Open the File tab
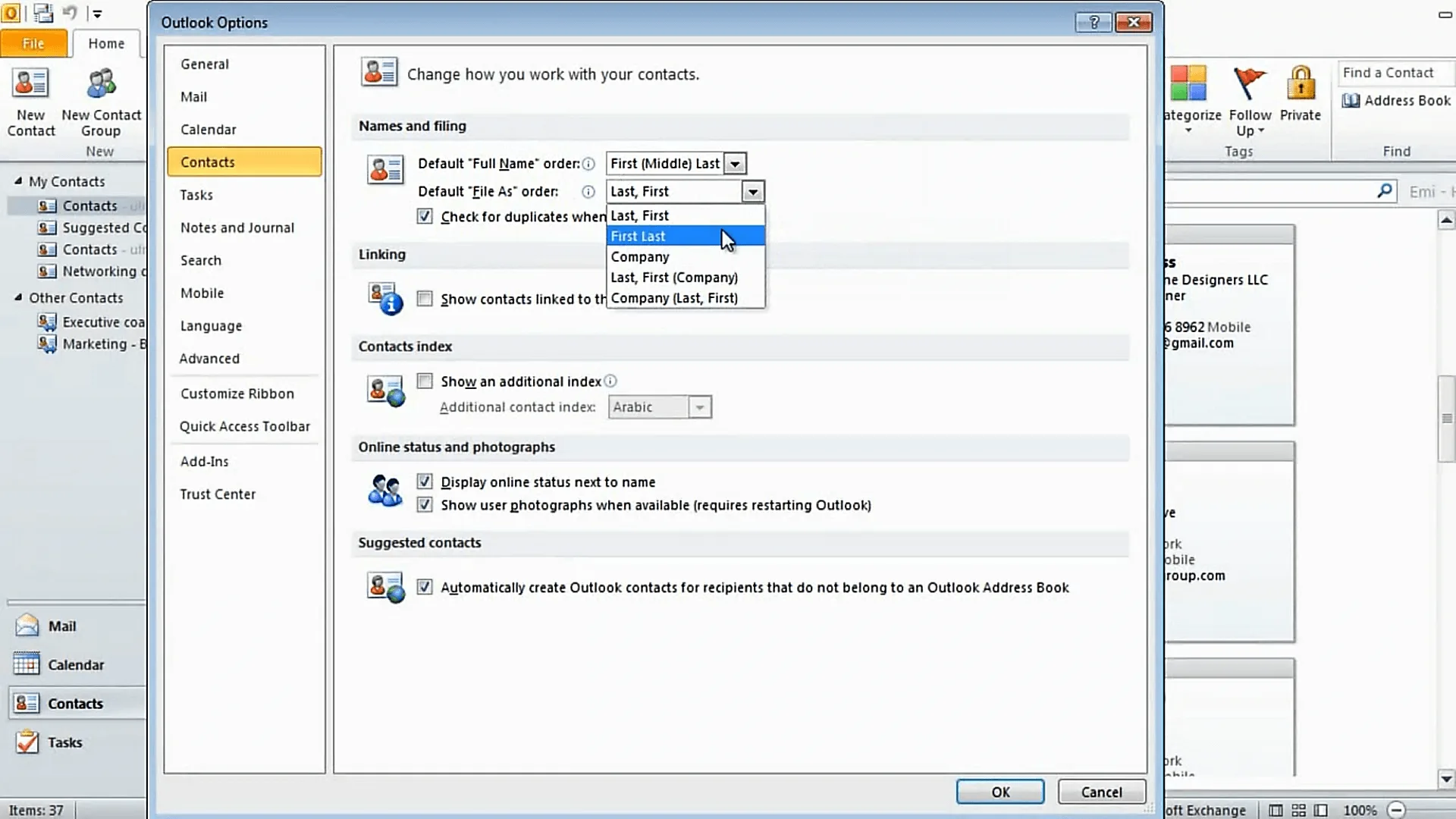Screen dimensions: 1456x819 [x=33, y=44]
